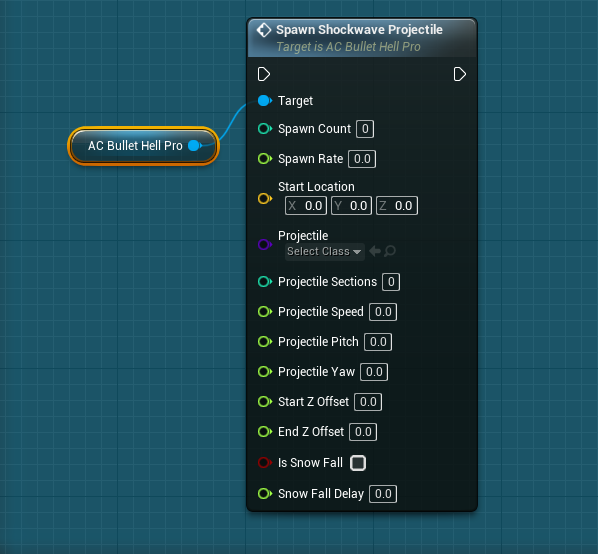Select the Spawn Shockwave Projectile node title
598x554 pixels.
pos(359,30)
